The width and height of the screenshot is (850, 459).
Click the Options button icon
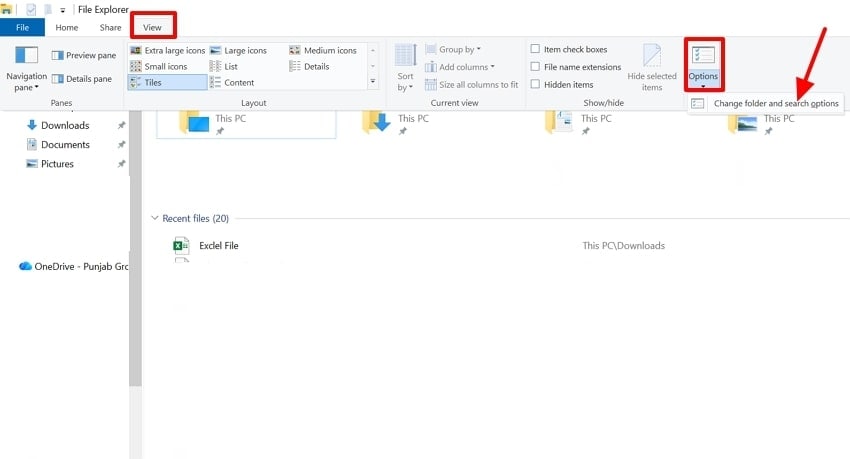703,55
